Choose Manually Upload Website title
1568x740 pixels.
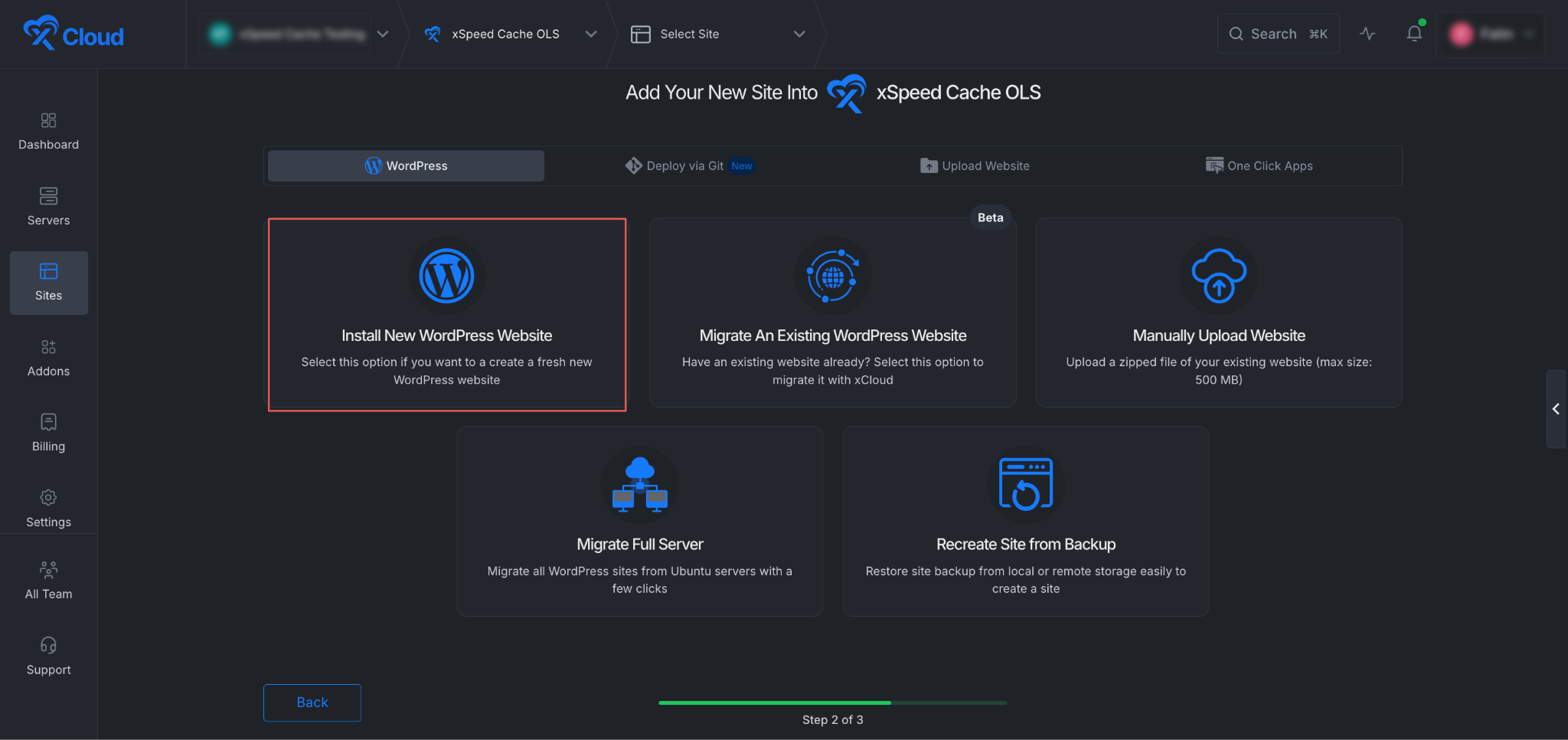click(1219, 336)
